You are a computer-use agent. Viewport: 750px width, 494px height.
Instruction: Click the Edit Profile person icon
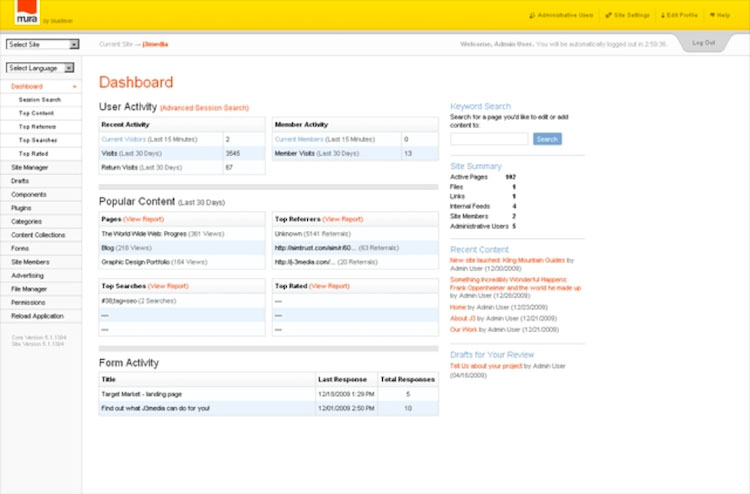click(x=663, y=16)
